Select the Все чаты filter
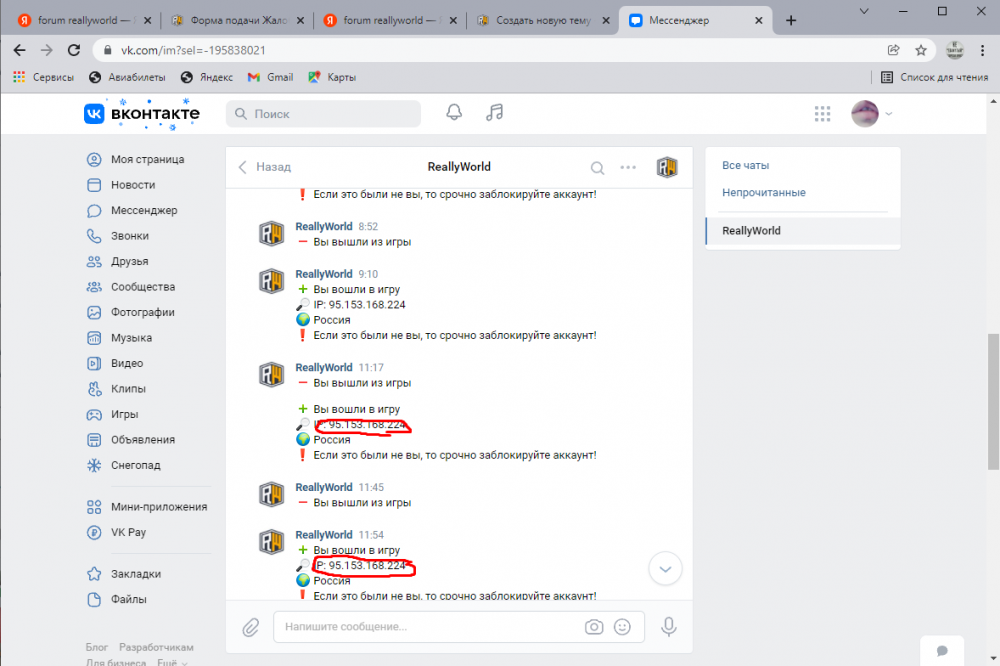Image resolution: width=1000 pixels, height=666 pixels. 746,166
